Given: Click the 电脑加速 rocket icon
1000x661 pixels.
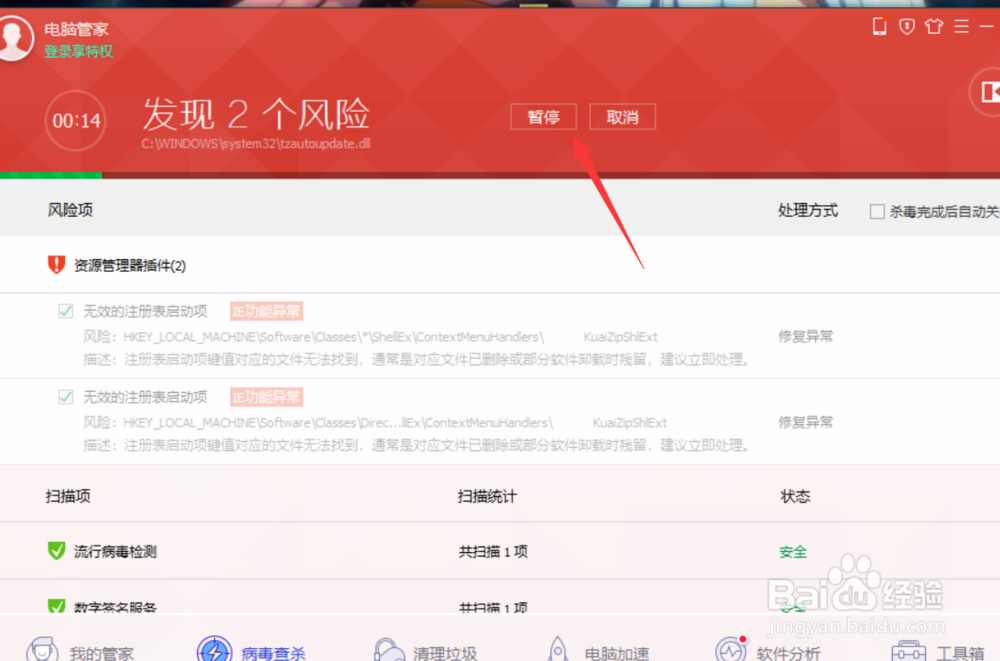Looking at the screenshot, I should point(558,650).
